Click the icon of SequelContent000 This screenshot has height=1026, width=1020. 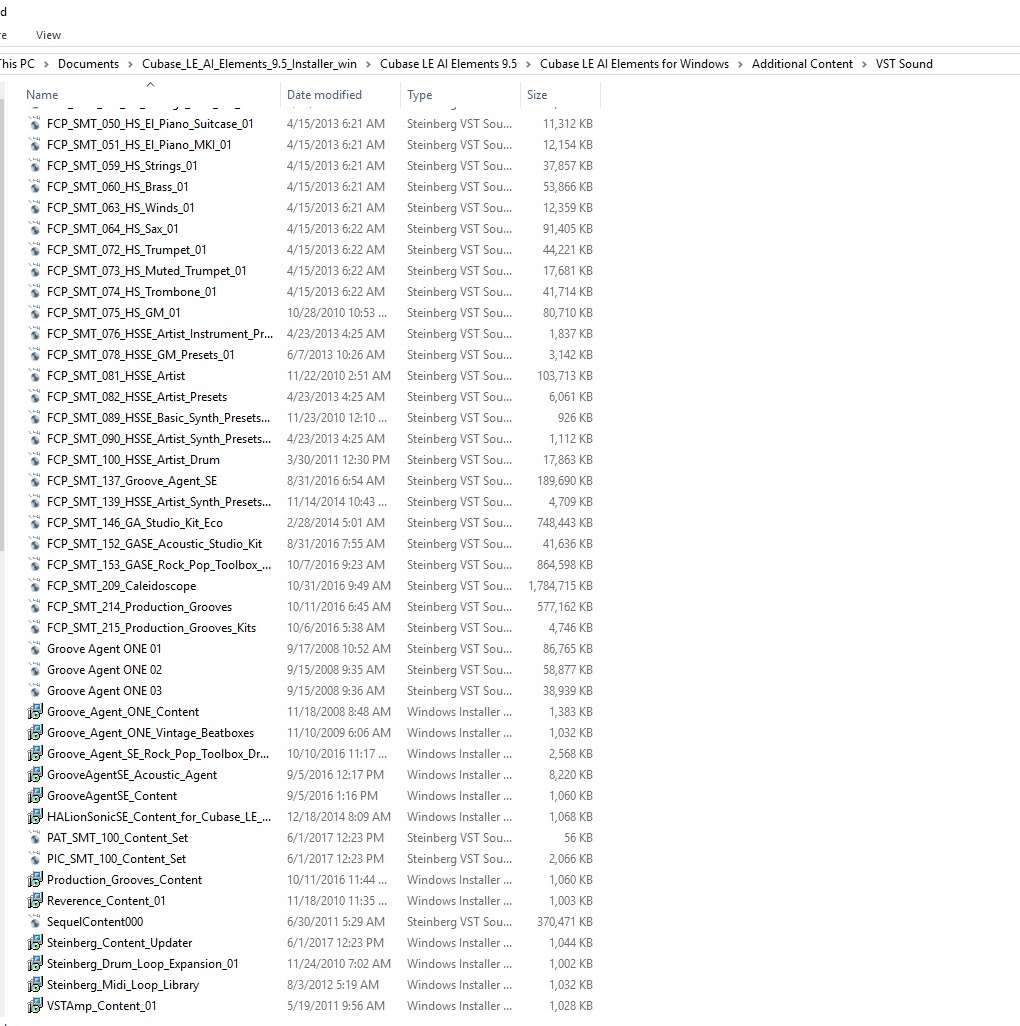[35, 921]
